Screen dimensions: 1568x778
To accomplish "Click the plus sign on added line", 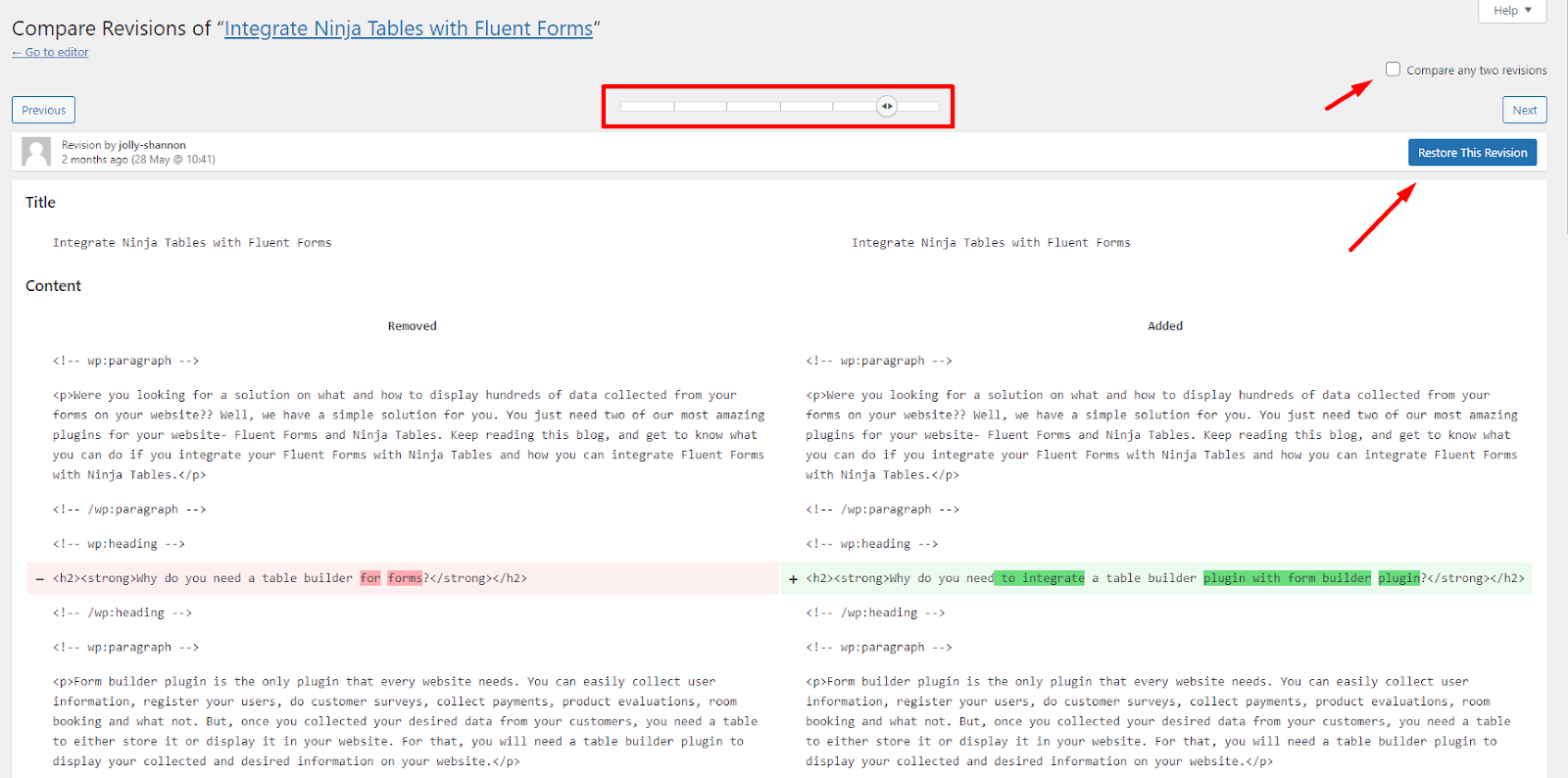I will tap(793, 579).
